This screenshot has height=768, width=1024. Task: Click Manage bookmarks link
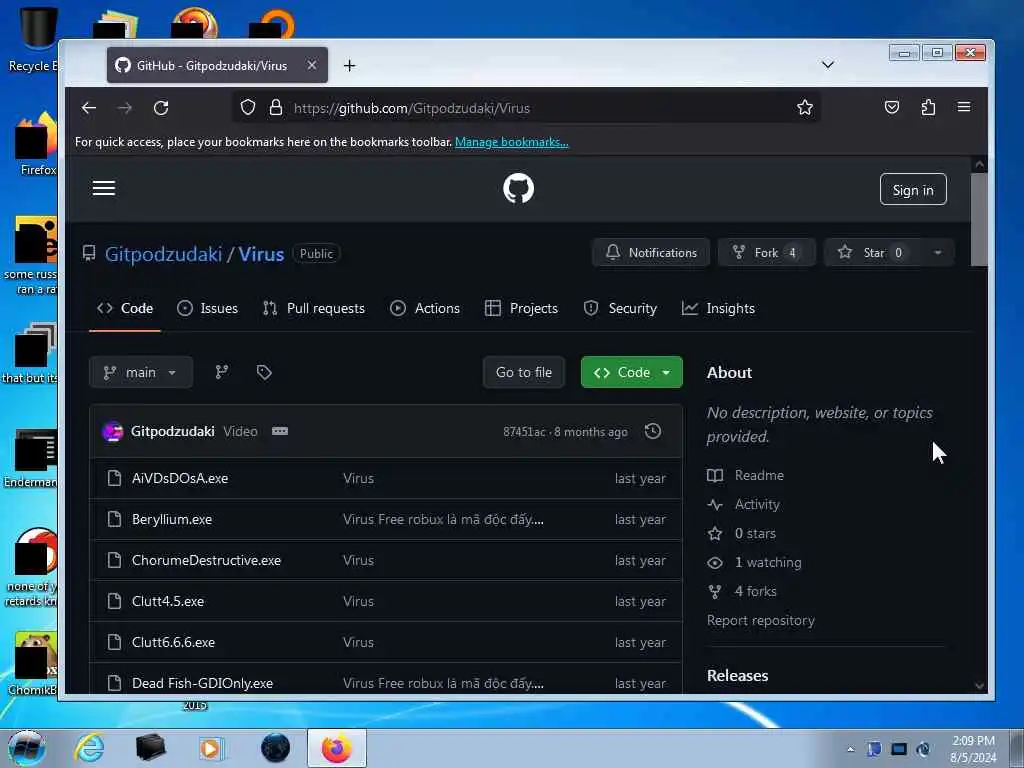511,142
